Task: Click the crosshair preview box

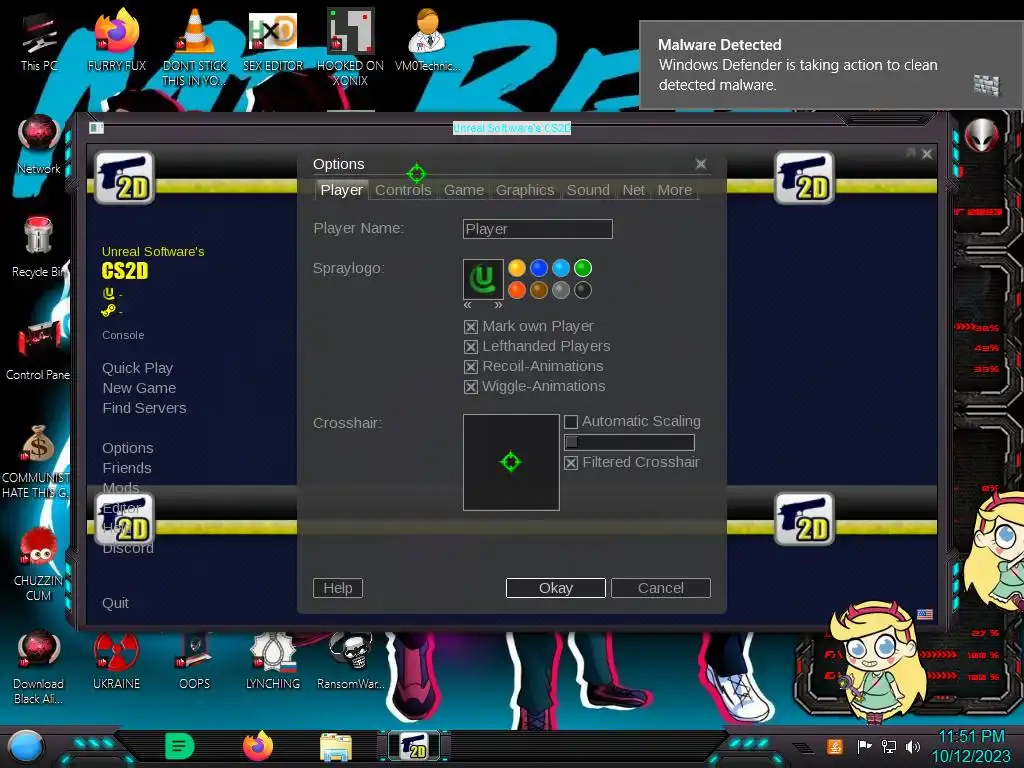Action: (x=511, y=462)
